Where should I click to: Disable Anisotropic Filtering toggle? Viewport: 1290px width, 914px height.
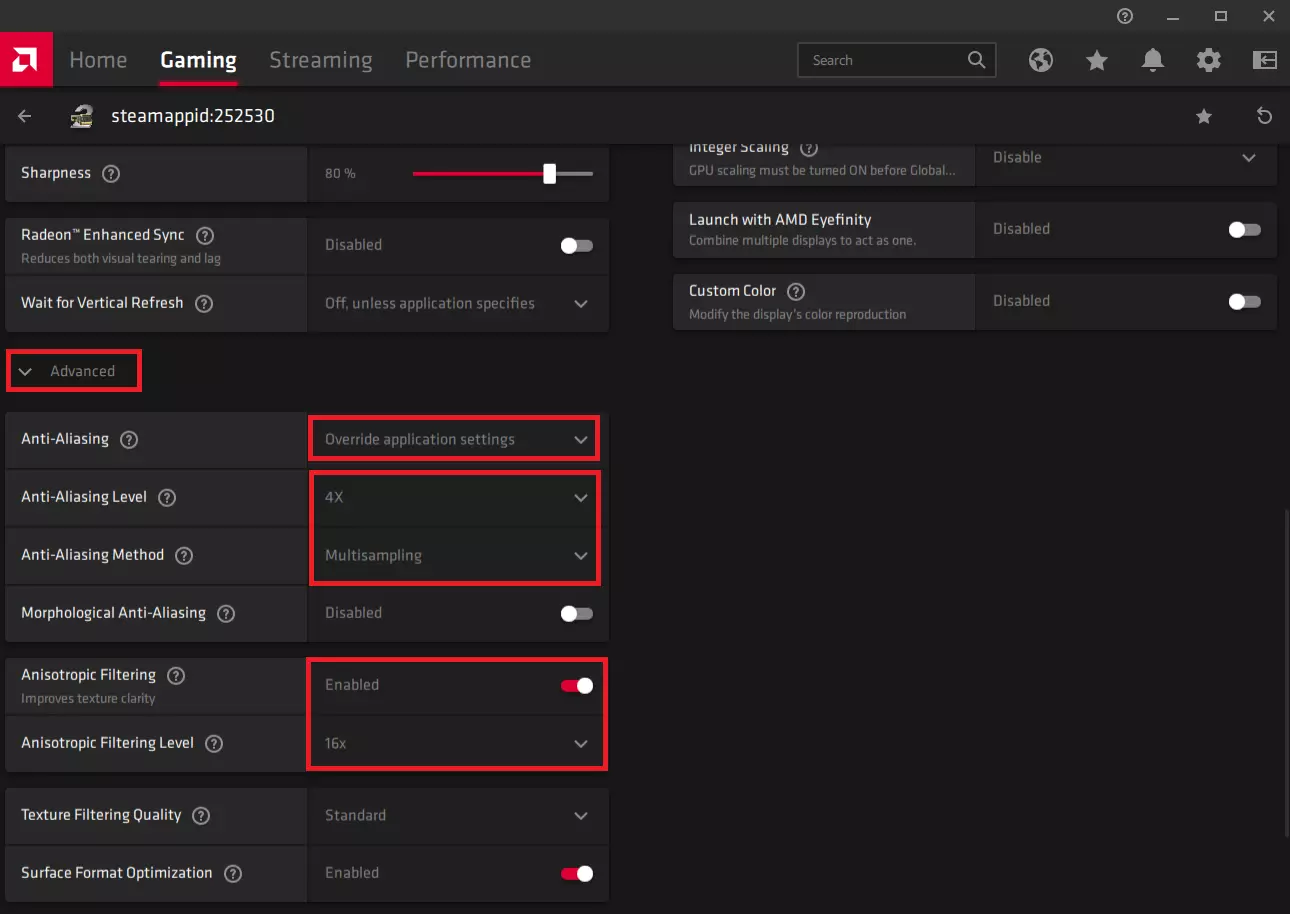tap(577, 685)
